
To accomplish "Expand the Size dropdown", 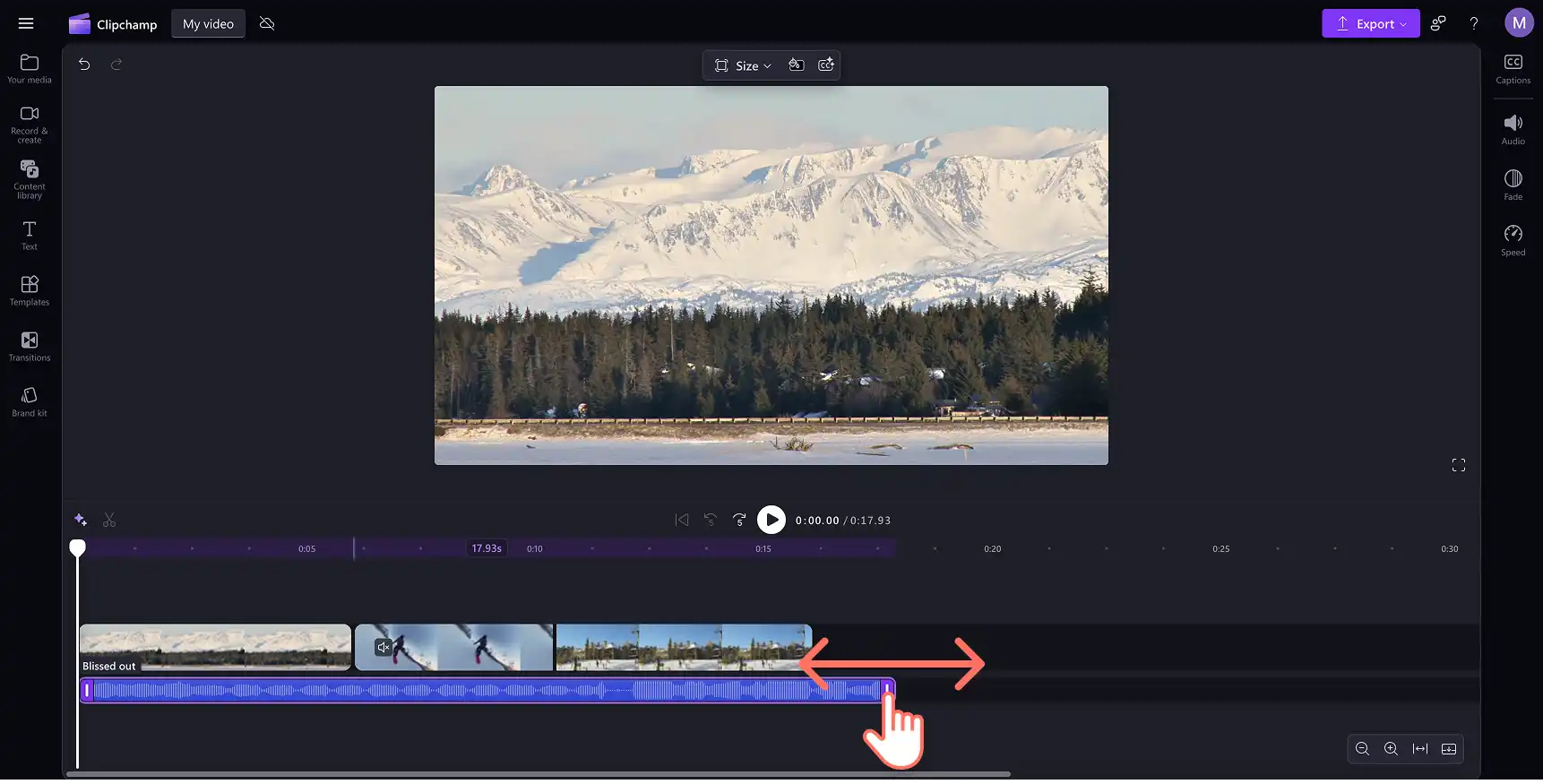I will [743, 65].
